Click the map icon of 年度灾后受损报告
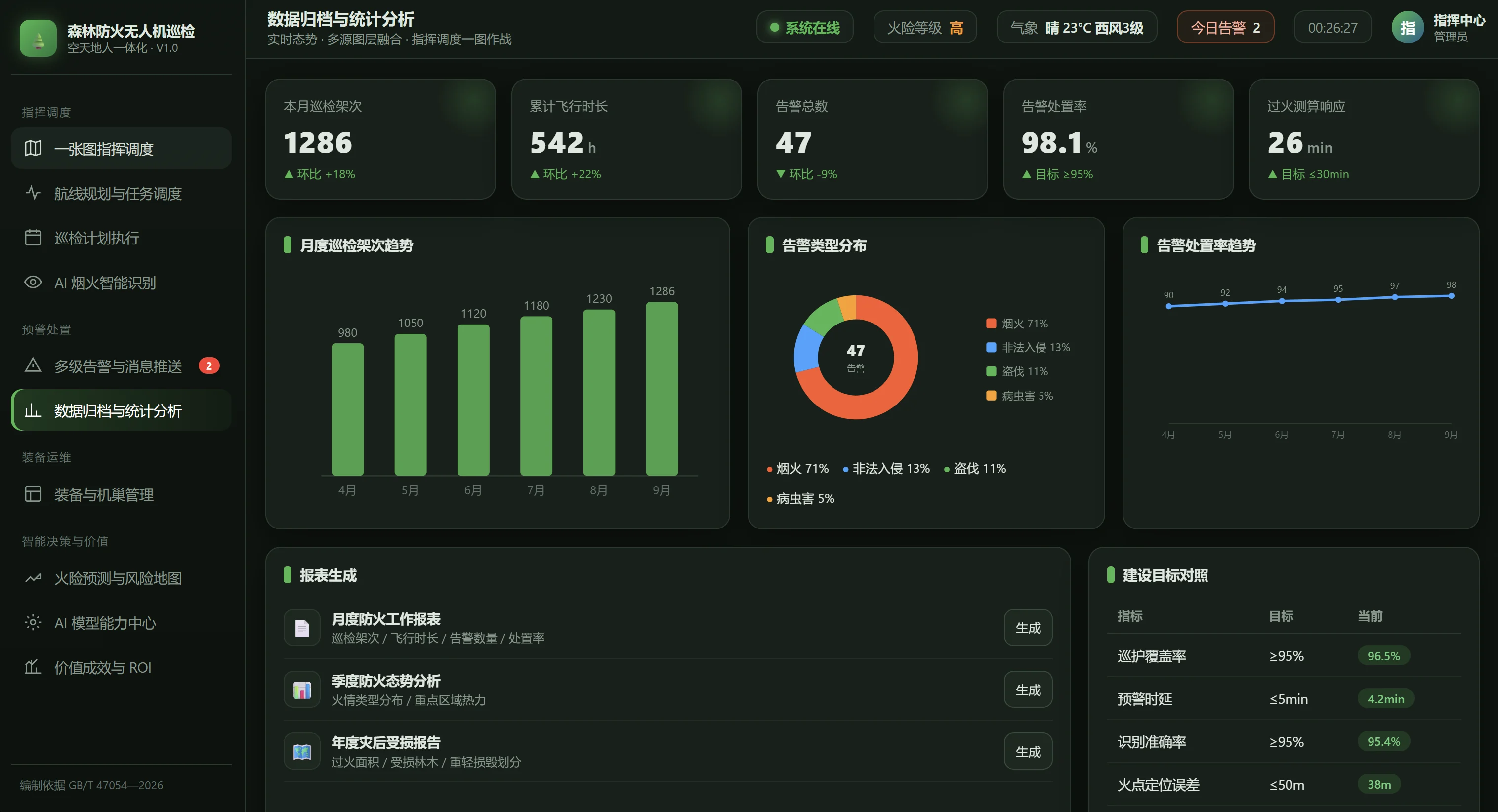Screen dimensions: 1498x812 click(302, 752)
